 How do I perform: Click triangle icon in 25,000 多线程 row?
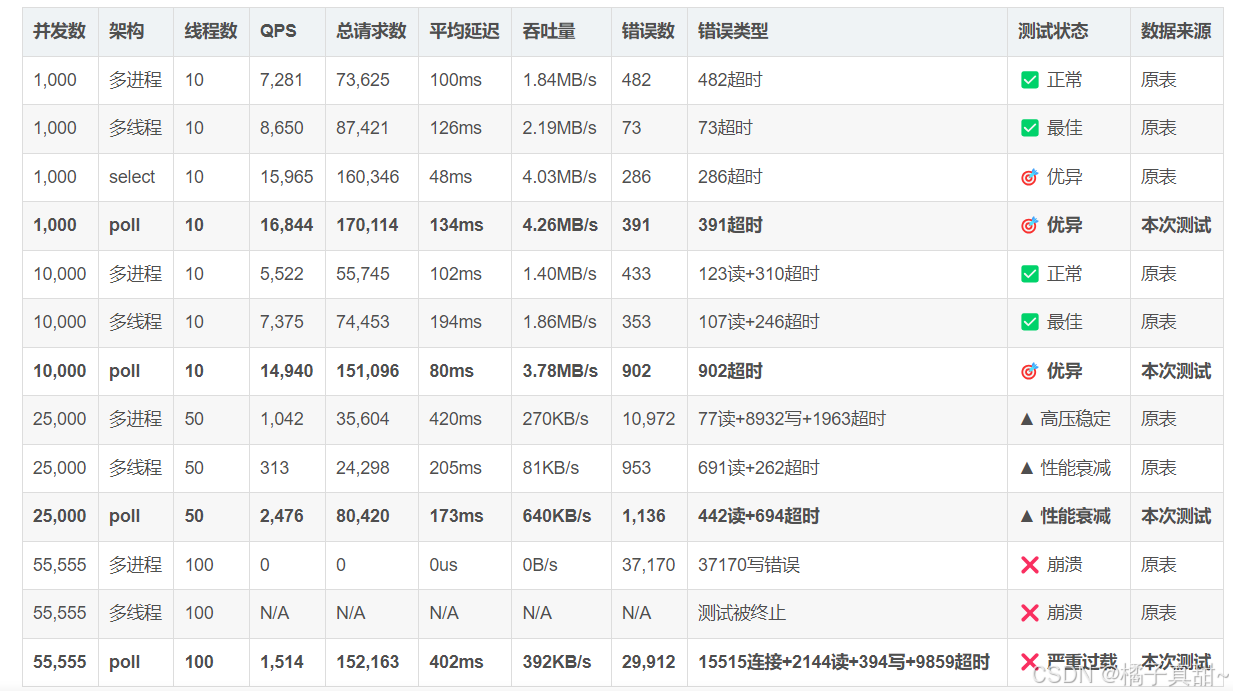click(x=1026, y=468)
